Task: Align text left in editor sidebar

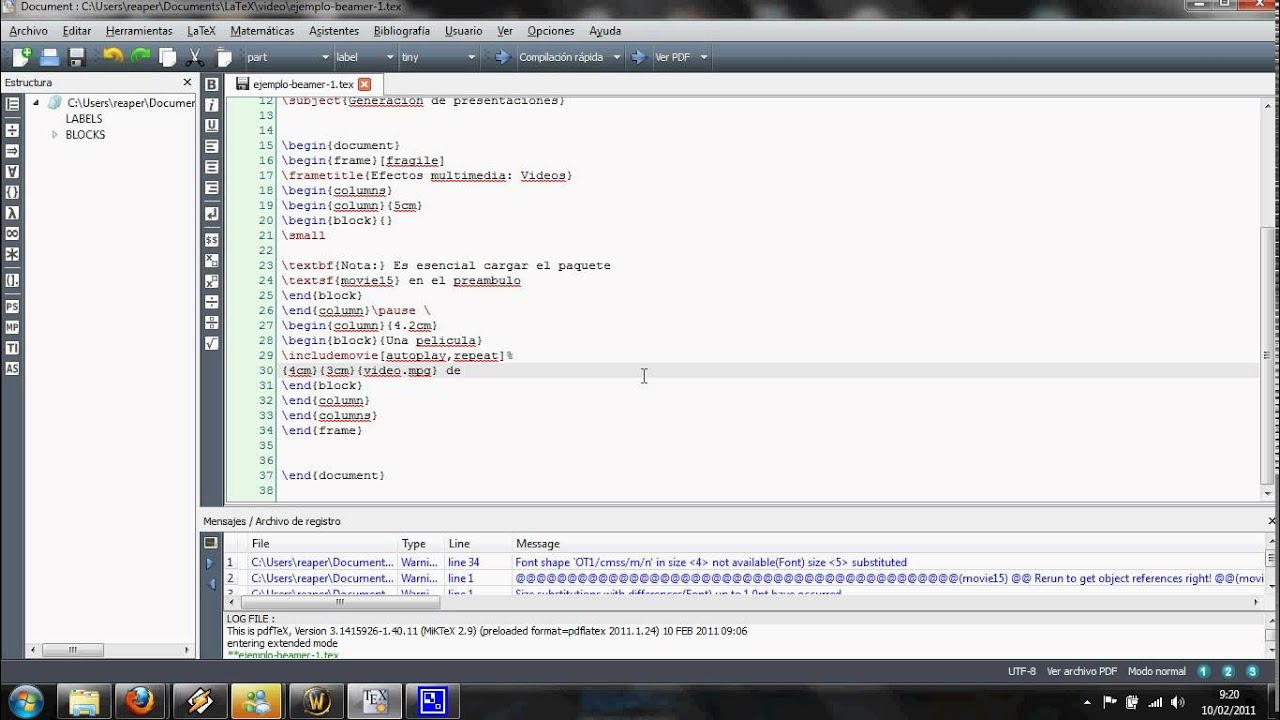Action: [212, 146]
